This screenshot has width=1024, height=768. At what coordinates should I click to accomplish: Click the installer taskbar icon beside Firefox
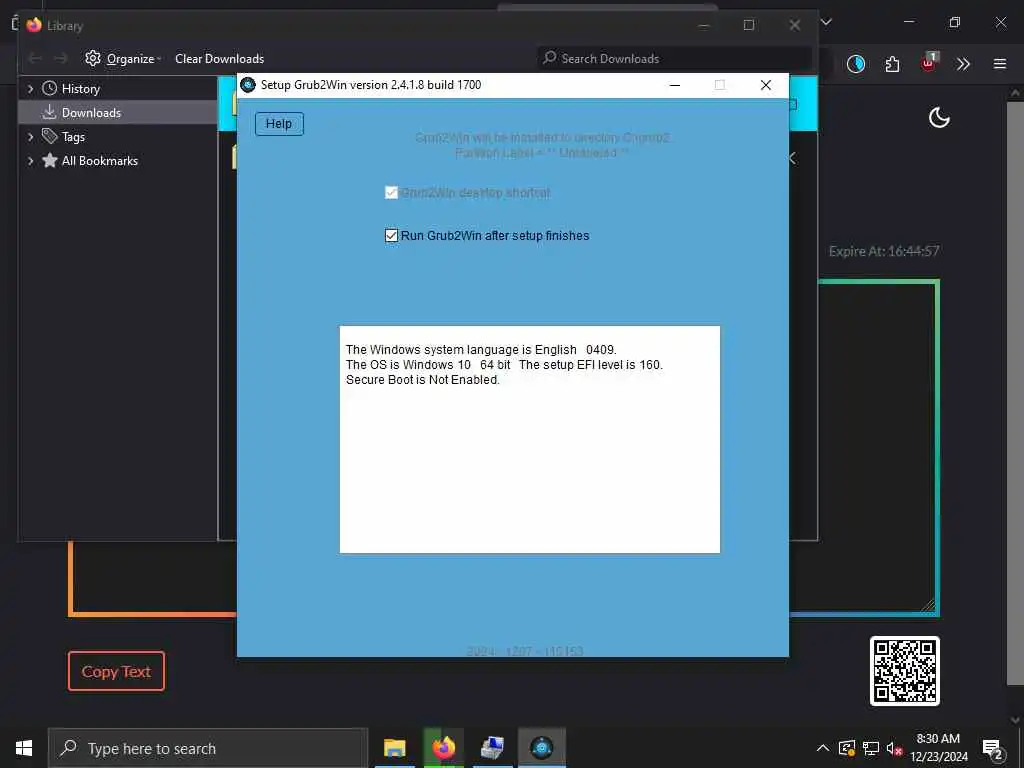(492, 748)
